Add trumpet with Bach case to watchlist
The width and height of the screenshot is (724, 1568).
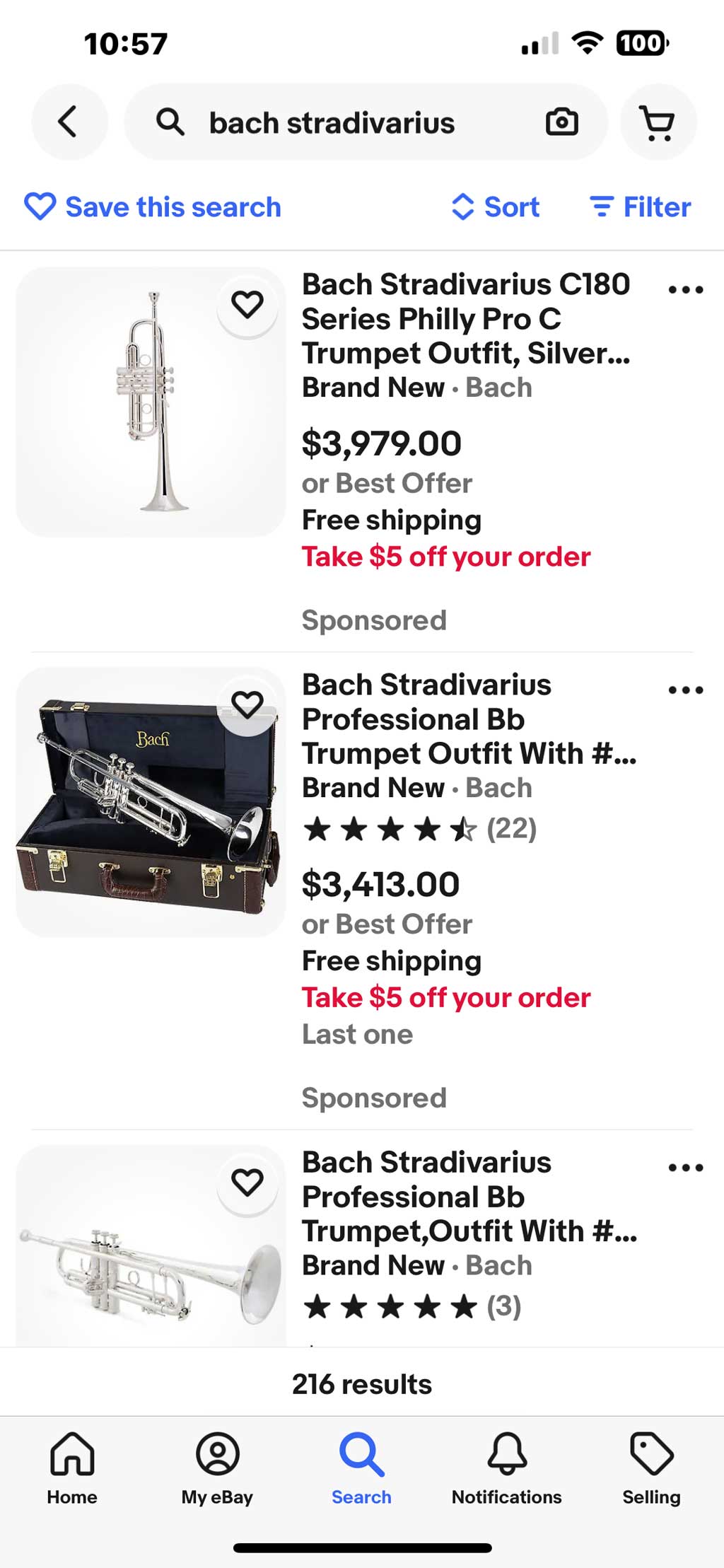[x=247, y=705]
